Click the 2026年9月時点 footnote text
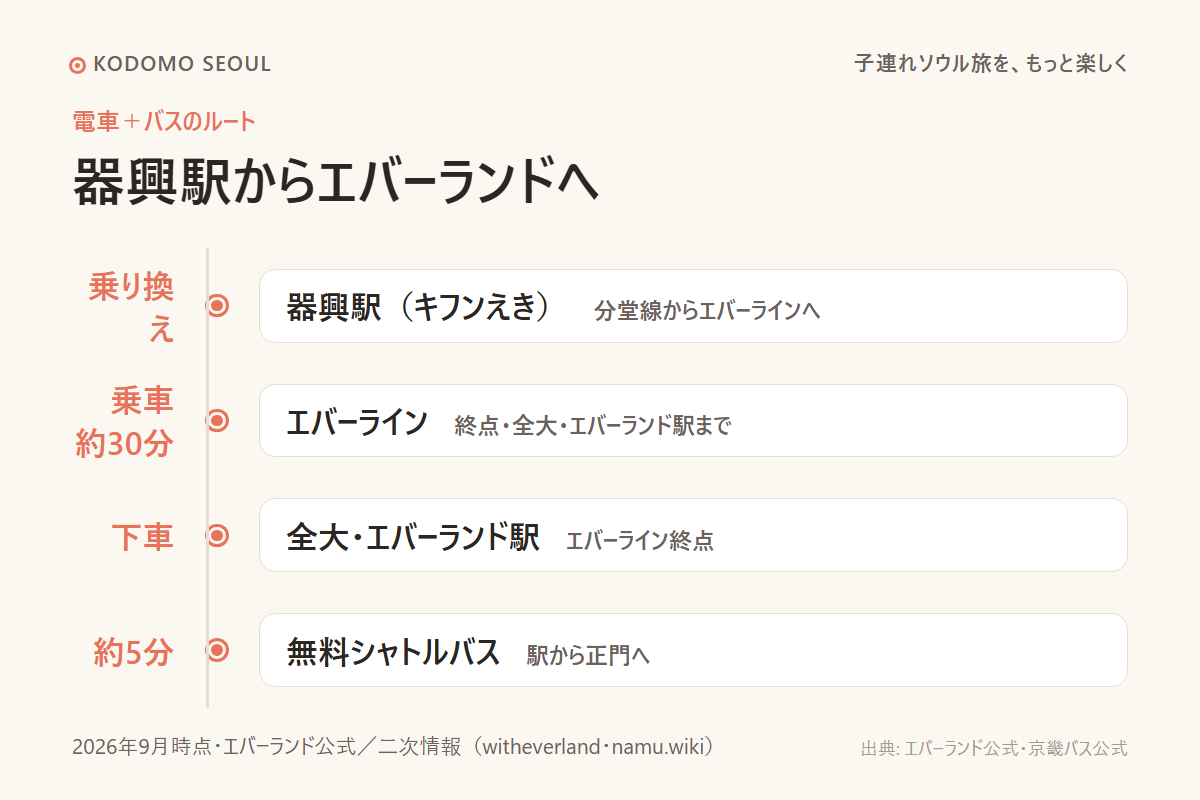1200x800 pixels. [x=393, y=747]
